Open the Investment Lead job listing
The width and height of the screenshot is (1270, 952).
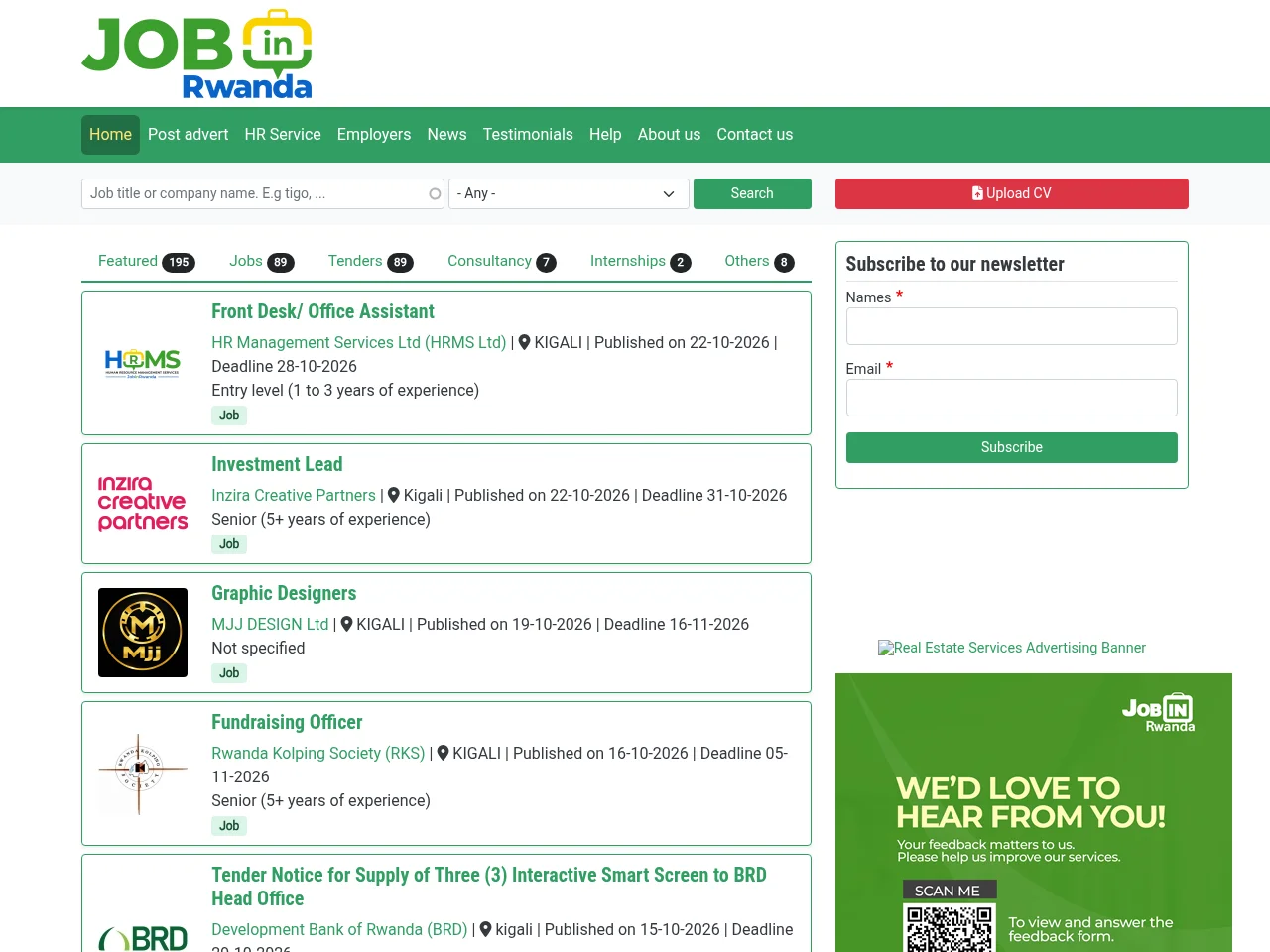277,465
